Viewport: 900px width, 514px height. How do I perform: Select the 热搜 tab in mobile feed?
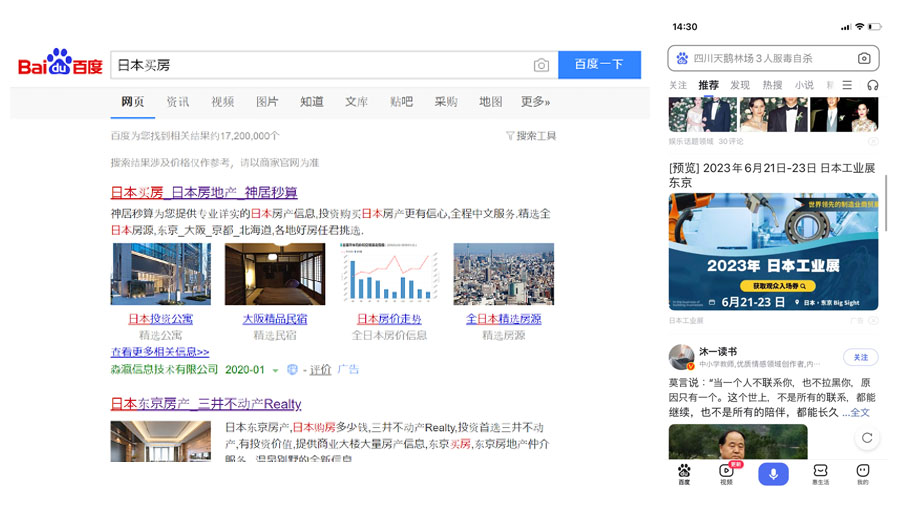tap(772, 86)
